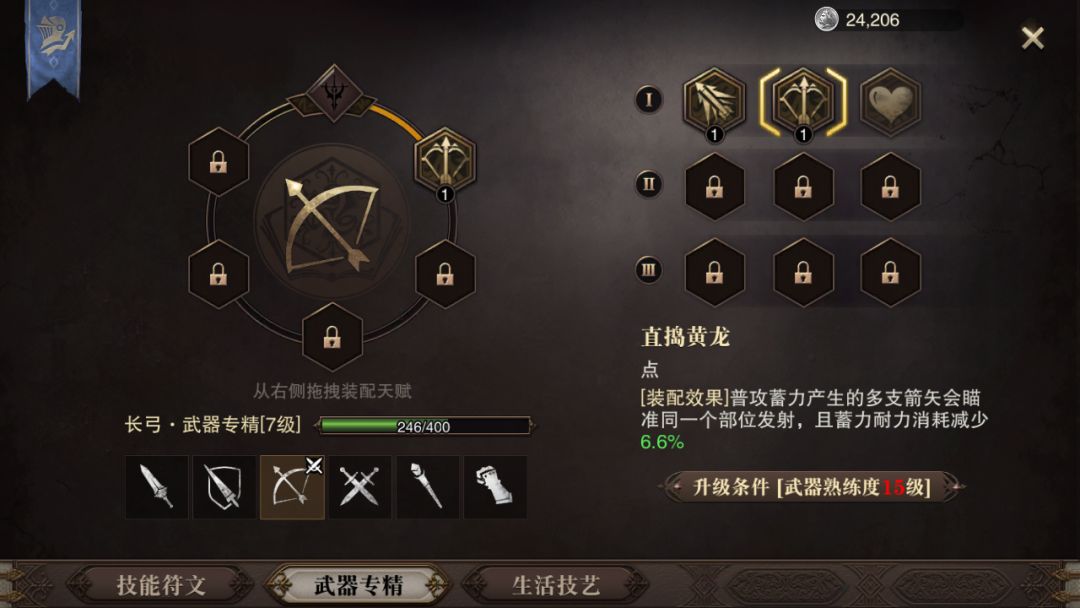Screen dimensions: 1080x608
Task: Click the weapon mastery progress bar 246/400
Action: 424,426
